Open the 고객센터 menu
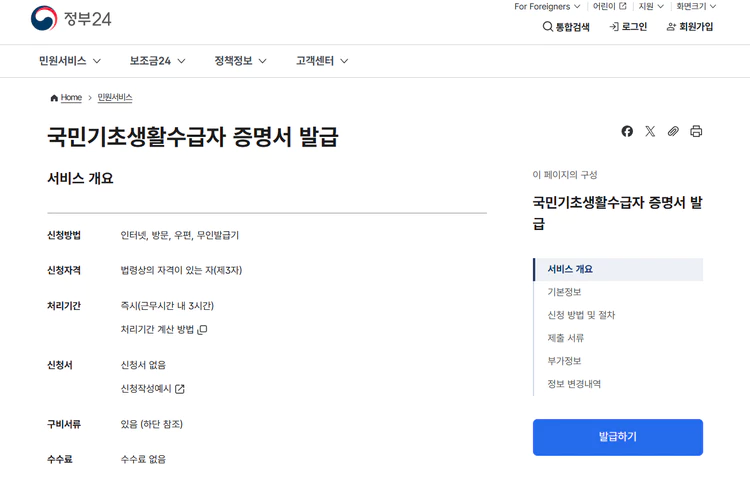Screen dimensions: 750x479 [322, 61]
